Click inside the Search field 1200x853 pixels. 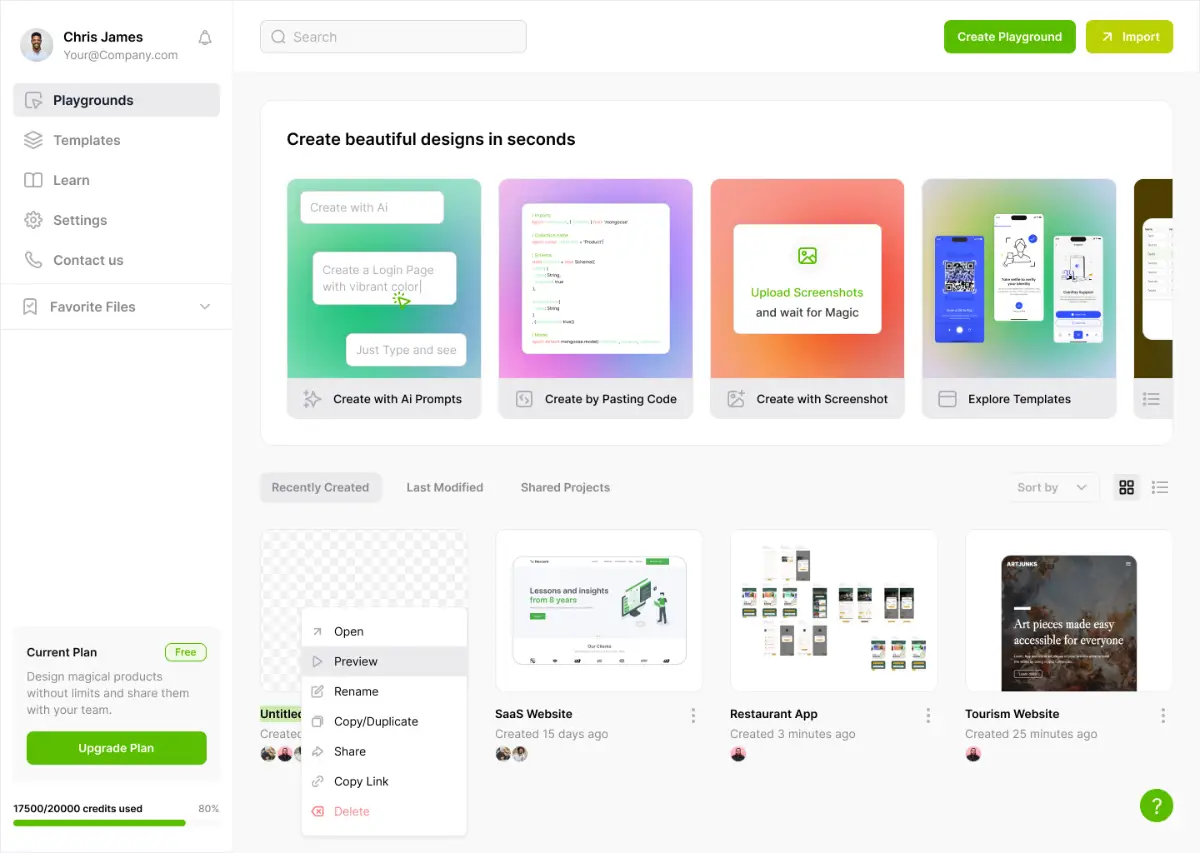[392, 36]
